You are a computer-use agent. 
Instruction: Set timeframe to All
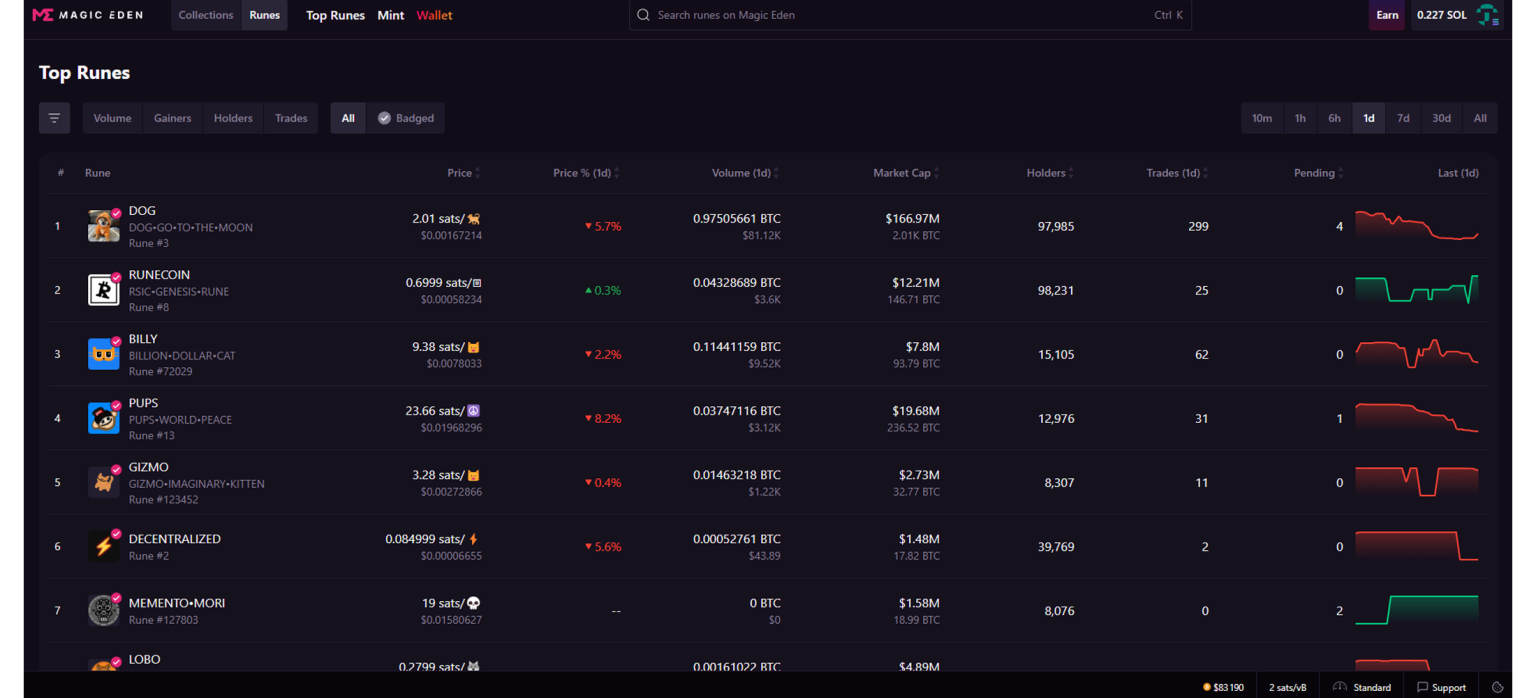pyautogui.click(x=1480, y=118)
